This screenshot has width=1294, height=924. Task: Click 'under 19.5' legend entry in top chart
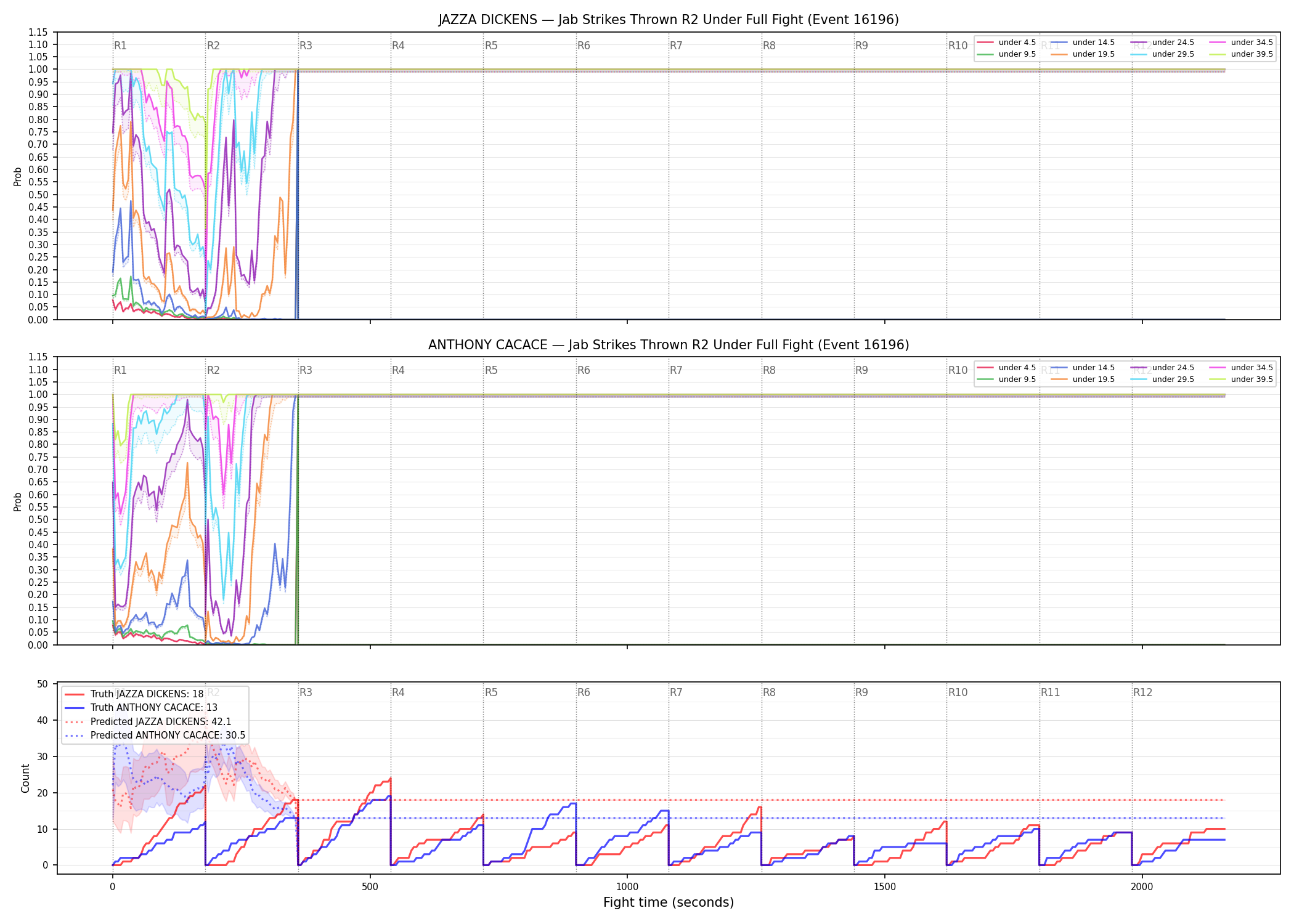coord(1083,54)
